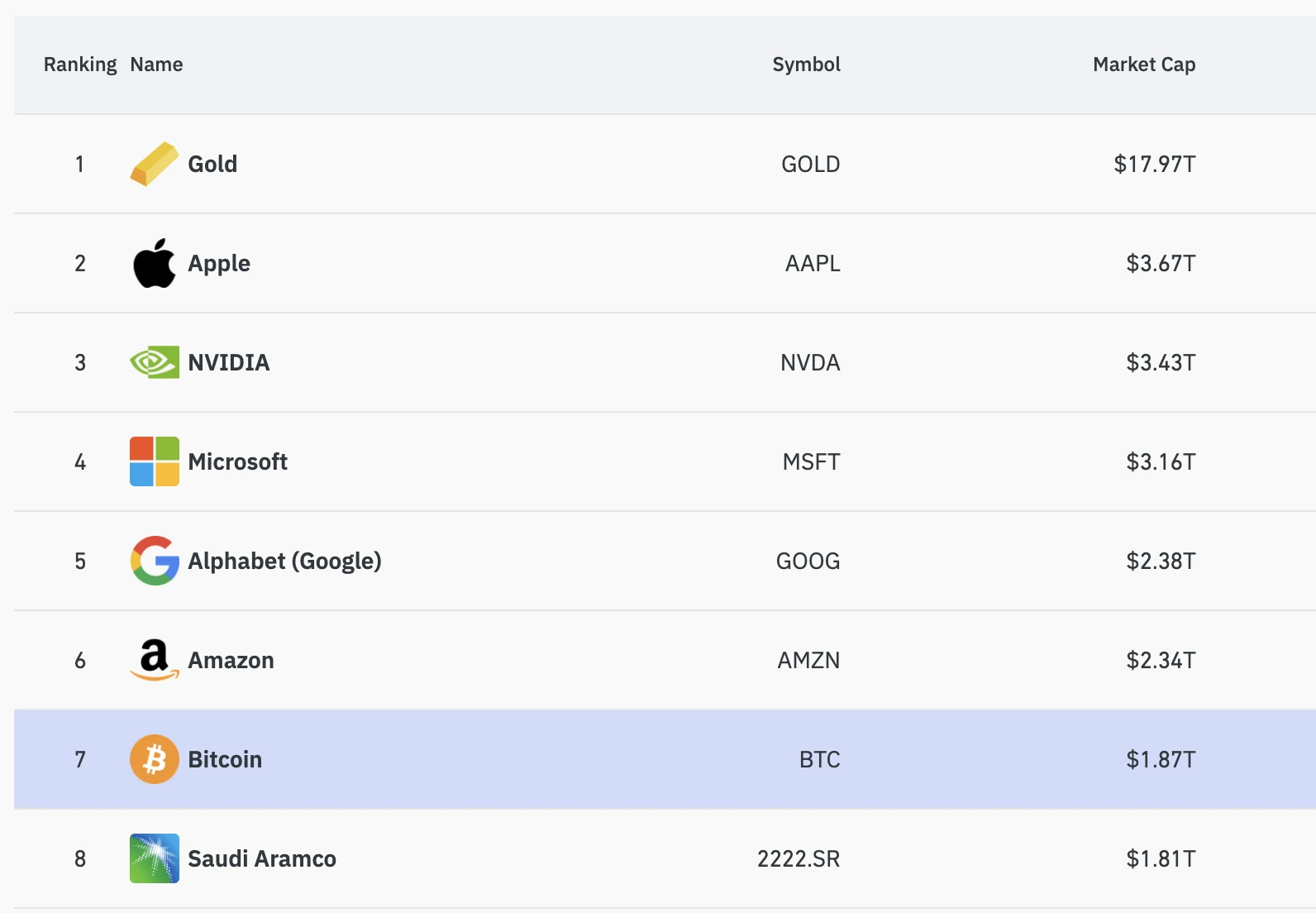
Task: Sort by the Name column header
Action: click(156, 65)
